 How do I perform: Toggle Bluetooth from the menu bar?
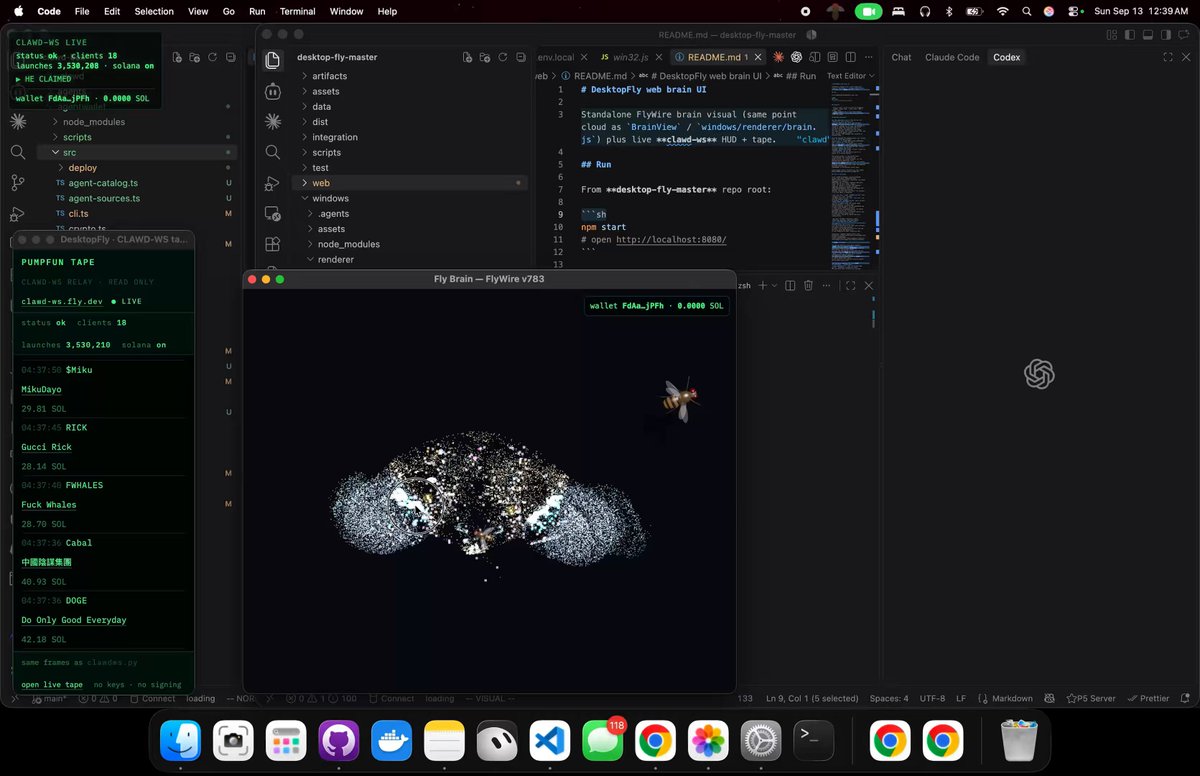click(x=949, y=11)
